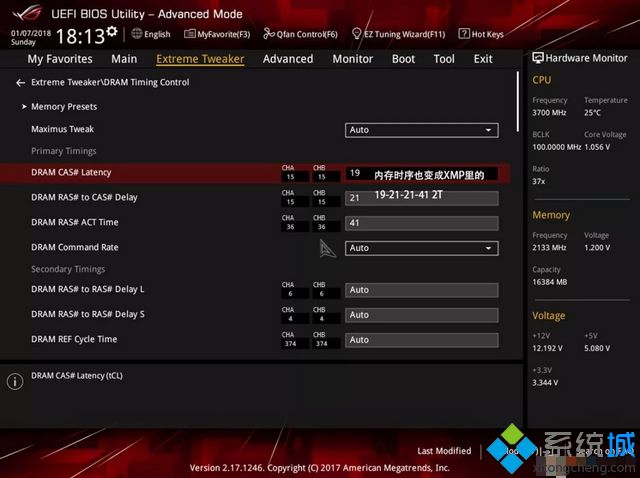Click memory voltage 1.200 V value
The height and width of the screenshot is (478, 640).
click(597, 248)
